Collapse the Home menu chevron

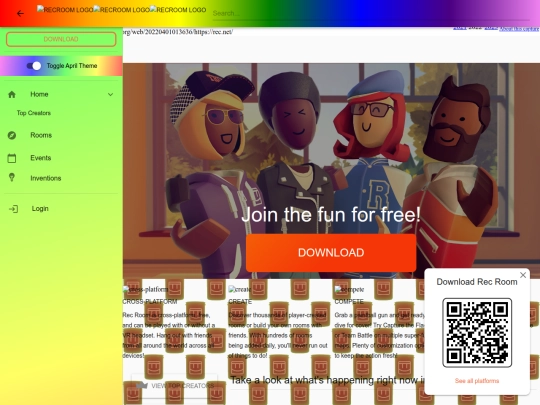click(110, 94)
